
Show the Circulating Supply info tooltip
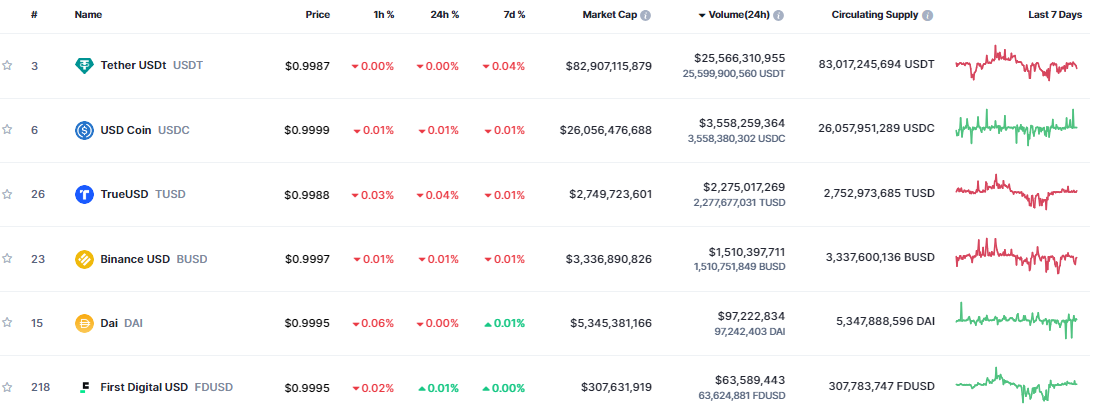click(x=928, y=16)
